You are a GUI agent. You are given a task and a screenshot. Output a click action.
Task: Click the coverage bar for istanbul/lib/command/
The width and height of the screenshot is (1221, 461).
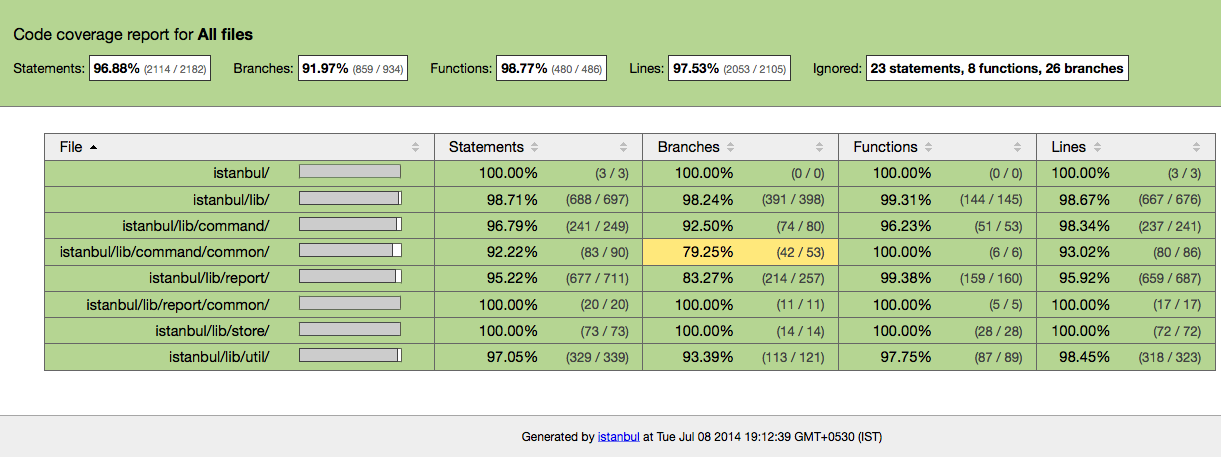350,224
